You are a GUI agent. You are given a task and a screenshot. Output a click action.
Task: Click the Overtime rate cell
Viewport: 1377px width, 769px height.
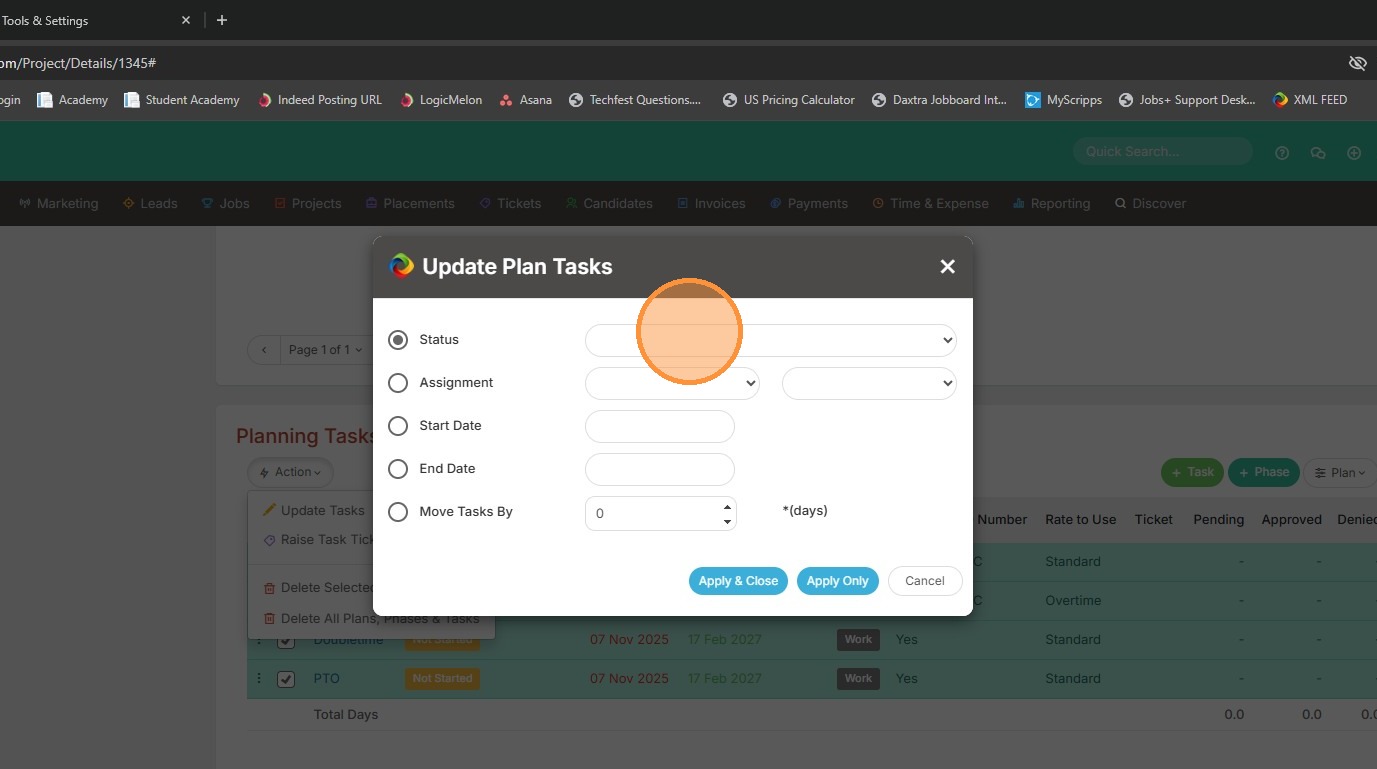1073,601
